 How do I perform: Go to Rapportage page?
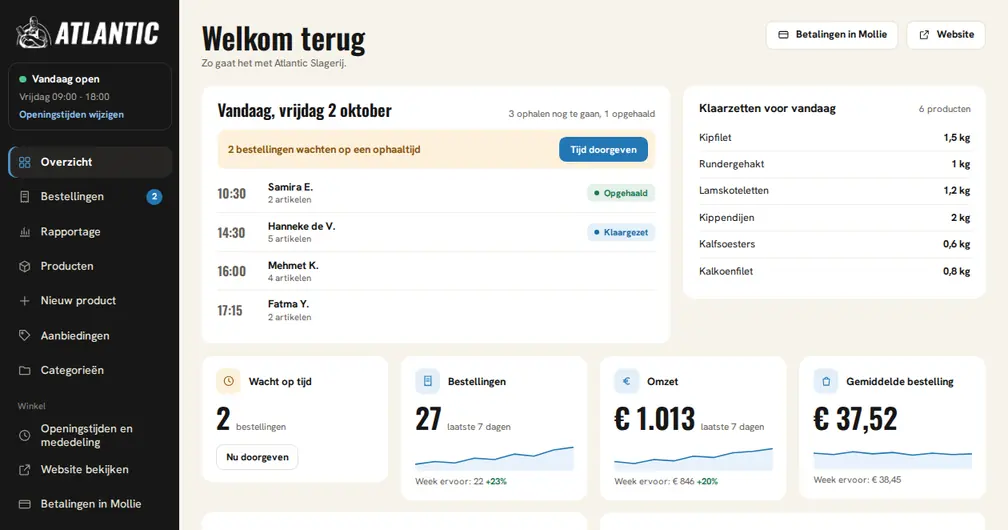pyautogui.click(x=90, y=232)
